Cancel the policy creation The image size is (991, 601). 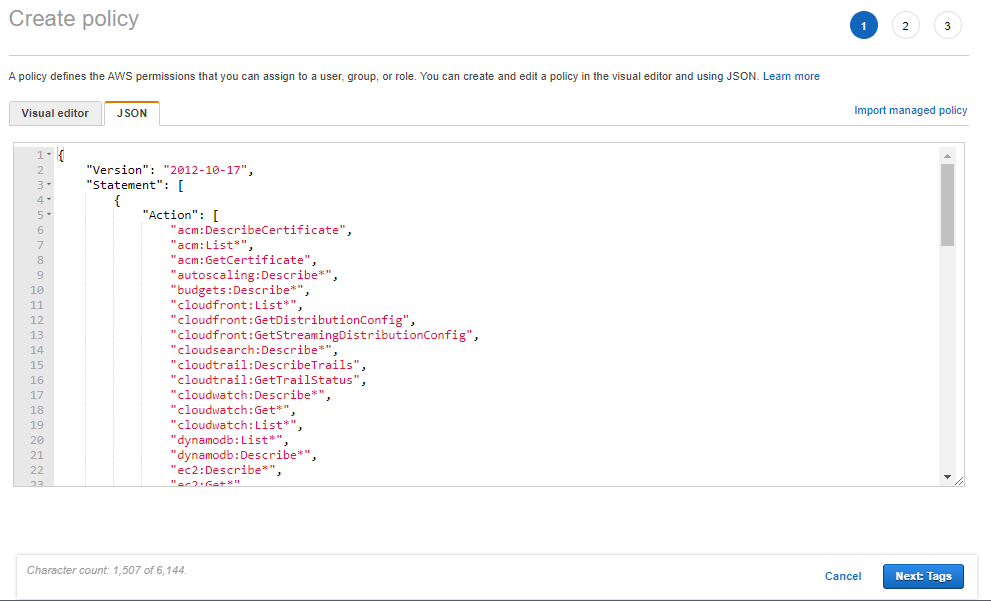point(842,576)
